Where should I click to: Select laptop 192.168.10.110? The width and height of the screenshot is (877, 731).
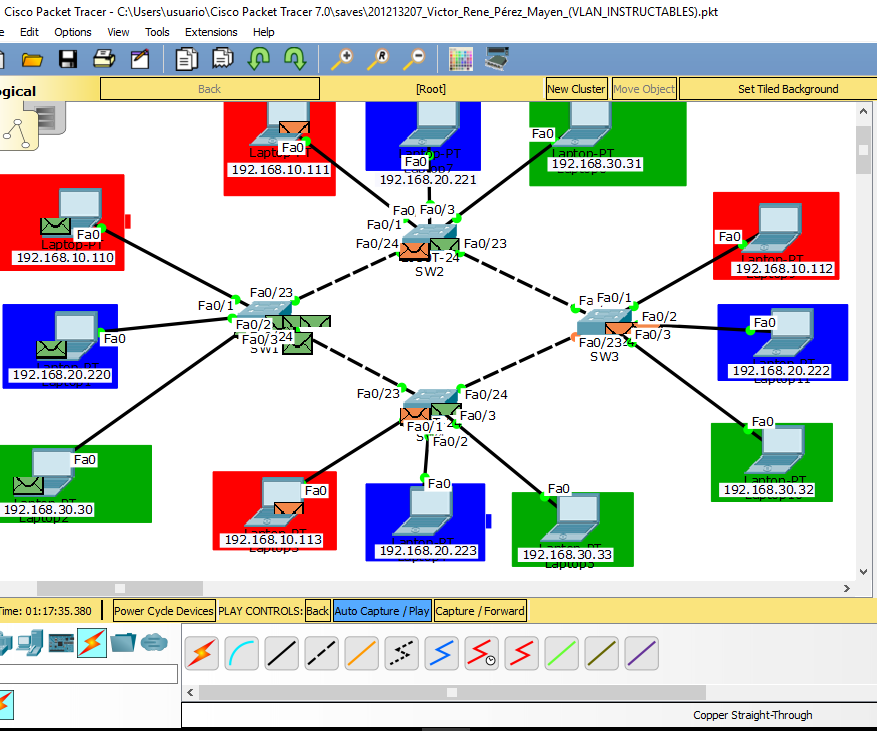tap(79, 213)
